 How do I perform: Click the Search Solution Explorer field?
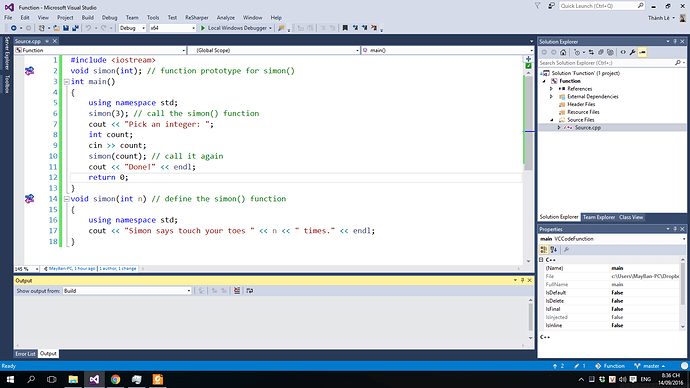(x=607, y=63)
